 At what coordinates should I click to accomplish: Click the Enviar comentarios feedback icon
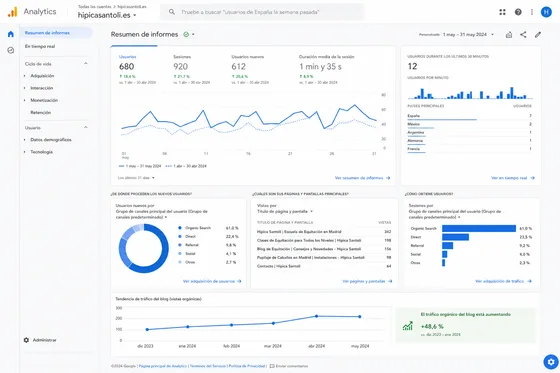point(272,366)
